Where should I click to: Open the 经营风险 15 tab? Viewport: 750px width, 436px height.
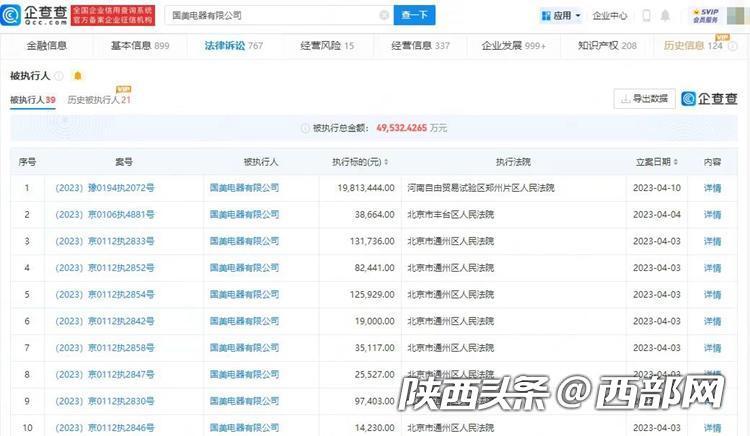pyautogui.click(x=327, y=46)
